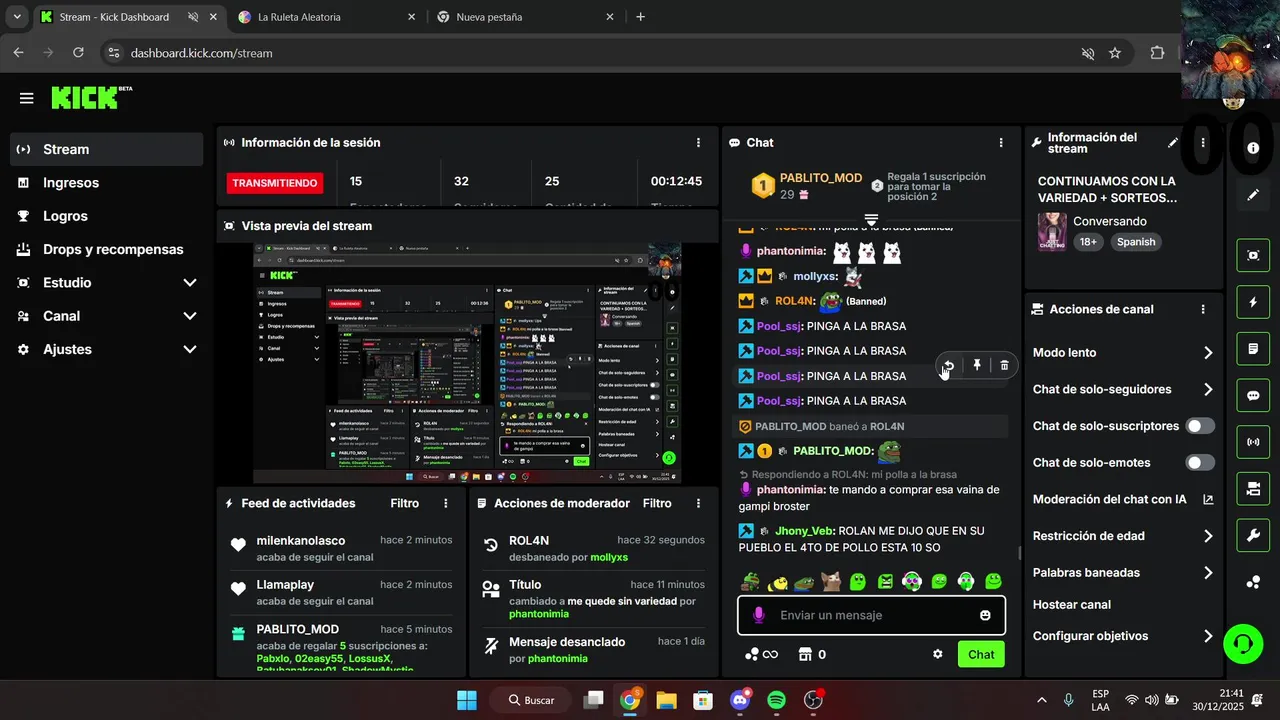Image resolution: width=1280 pixels, height=720 pixels.
Task: Click the green headset support button
Action: (x=1243, y=643)
